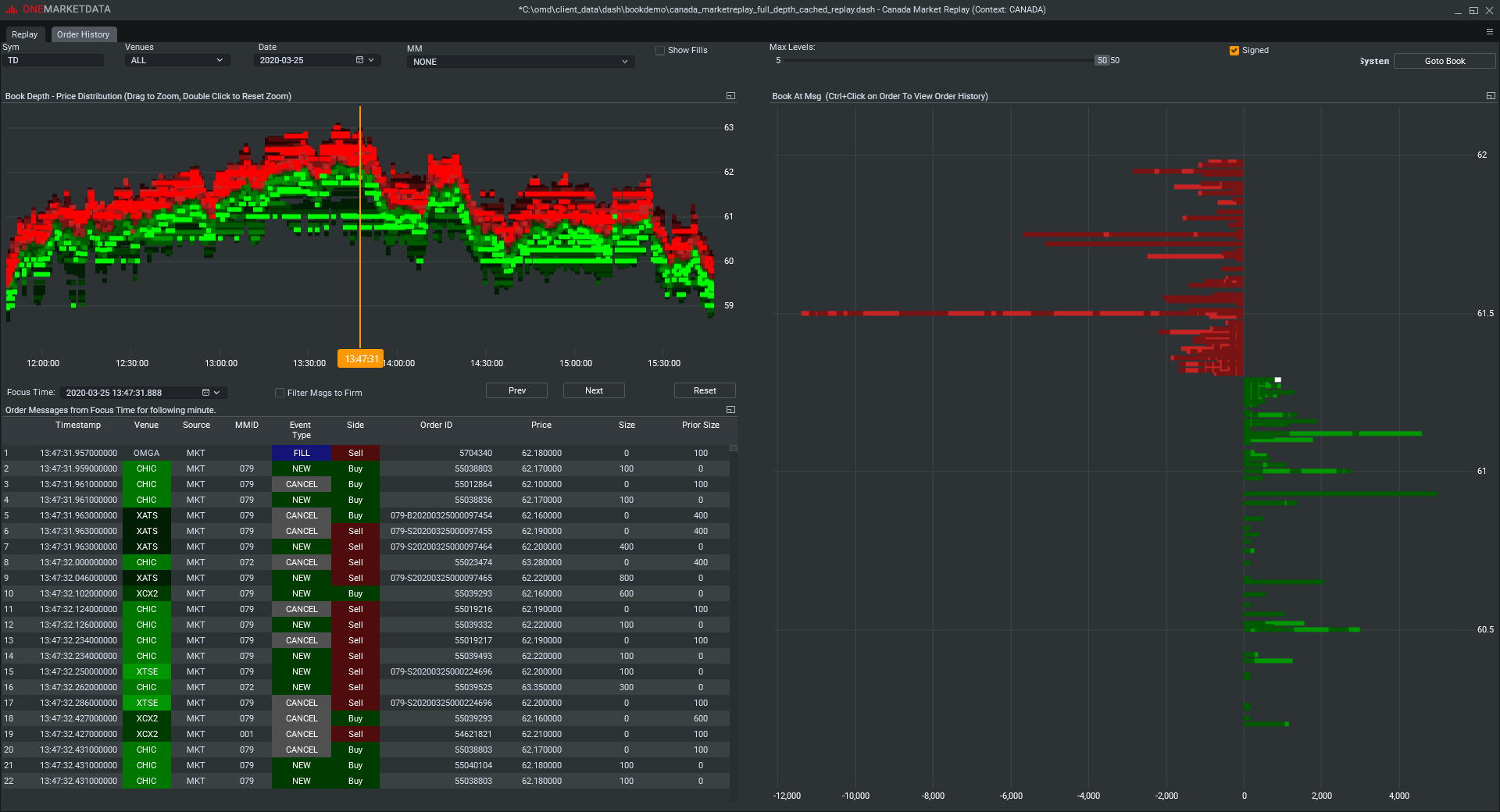Click the Next button below the chart
Image resolution: width=1500 pixels, height=812 pixels.
click(594, 390)
